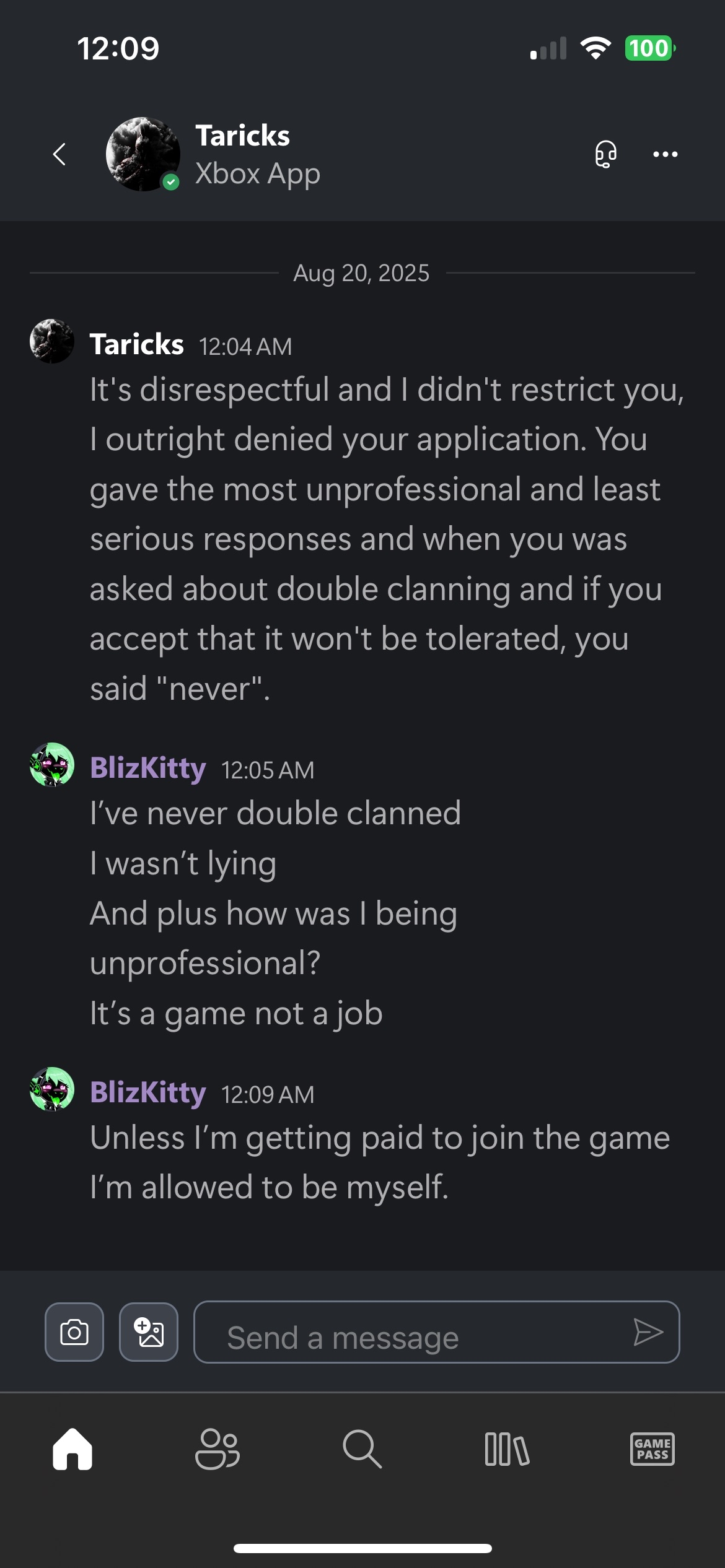This screenshot has height=1568, width=725.
Task: Tap the BlizKitty username at 12:09 AM
Action: point(147,1093)
